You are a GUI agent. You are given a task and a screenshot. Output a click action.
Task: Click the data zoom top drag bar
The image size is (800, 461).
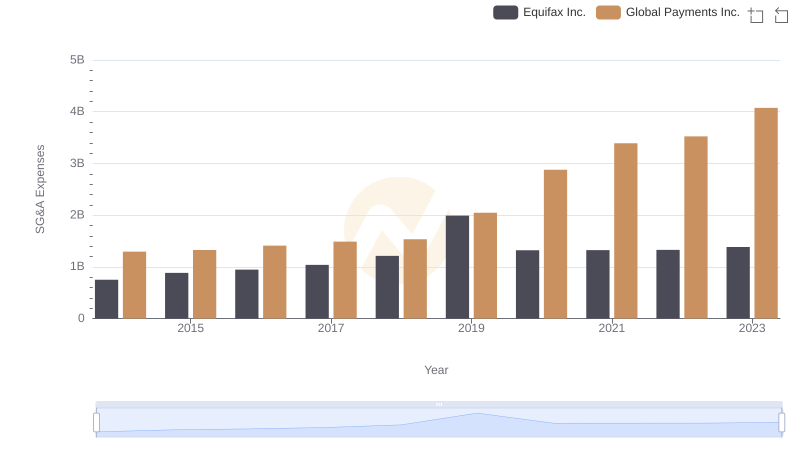[439, 404]
